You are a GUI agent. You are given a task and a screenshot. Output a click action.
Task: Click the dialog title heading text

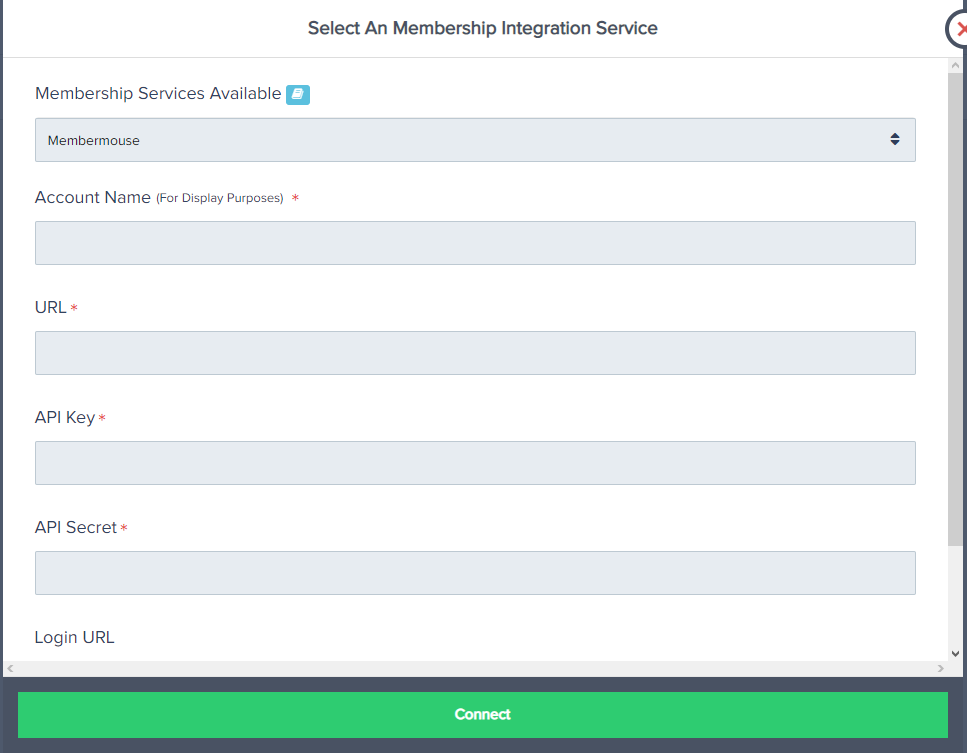(x=482, y=28)
